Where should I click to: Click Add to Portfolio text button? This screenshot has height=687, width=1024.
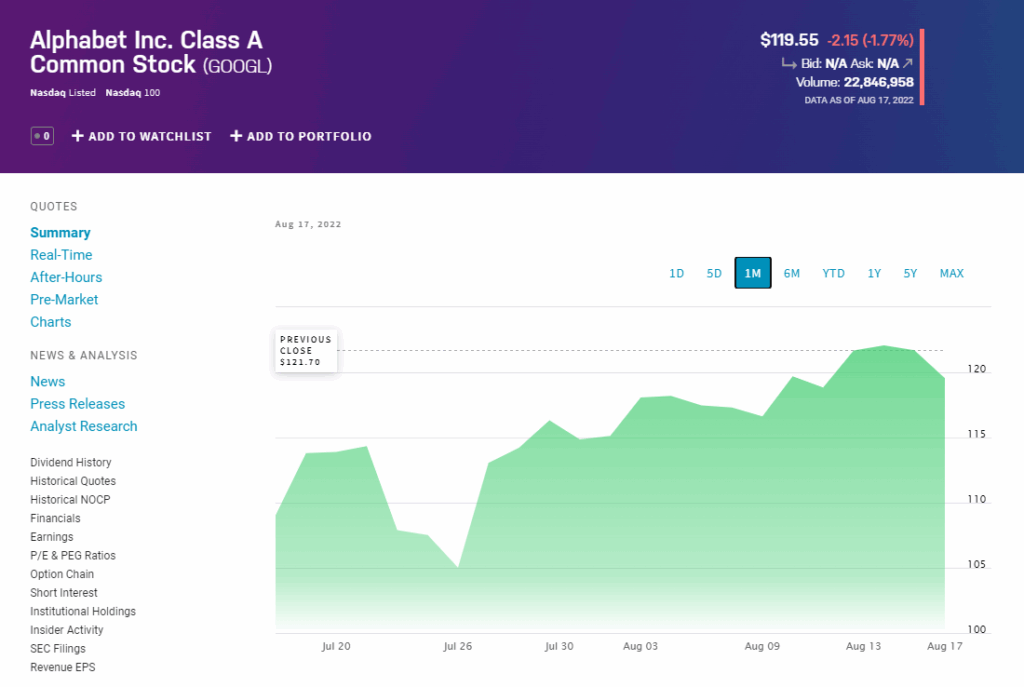pyautogui.click(x=309, y=136)
